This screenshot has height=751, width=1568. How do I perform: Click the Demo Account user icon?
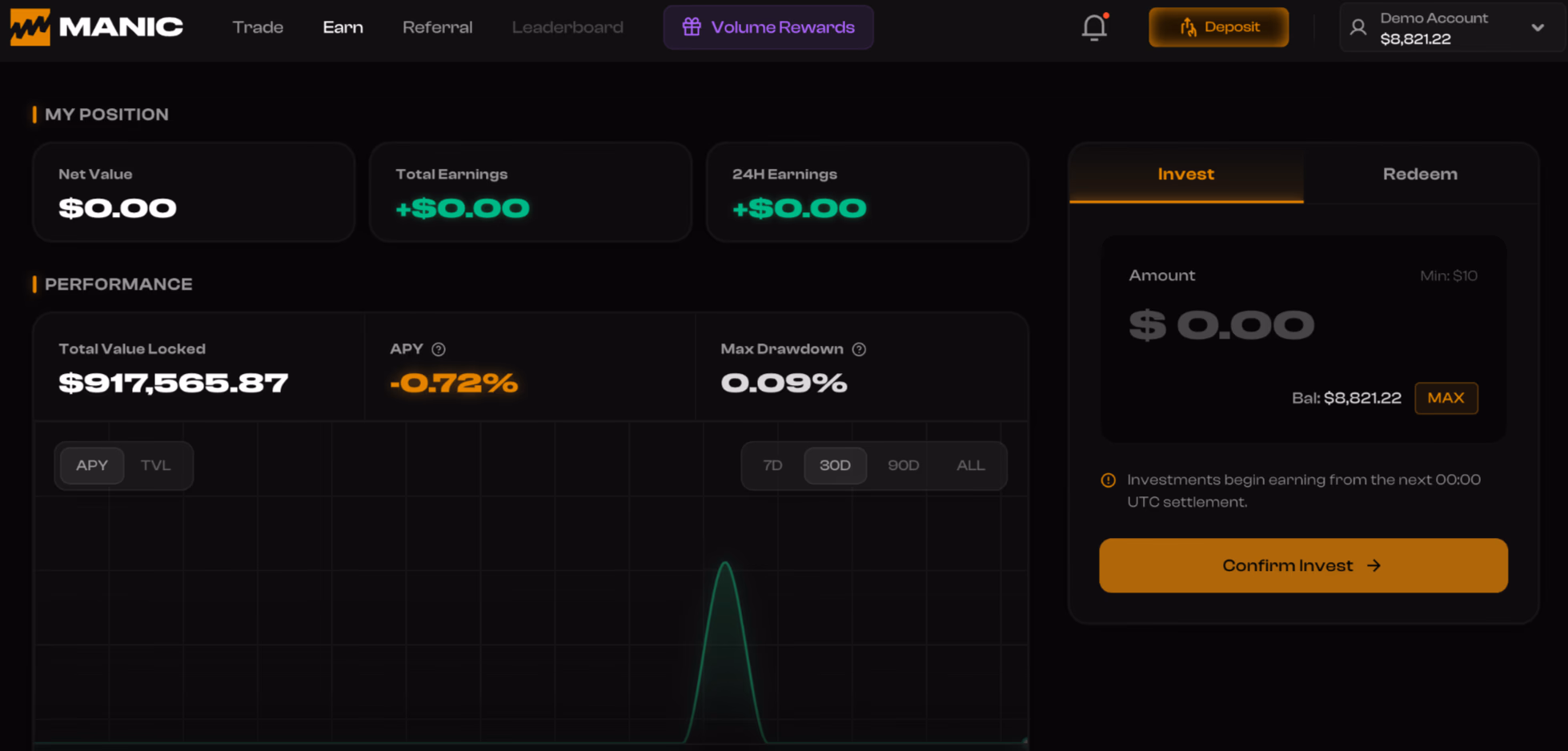[1357, 27]
